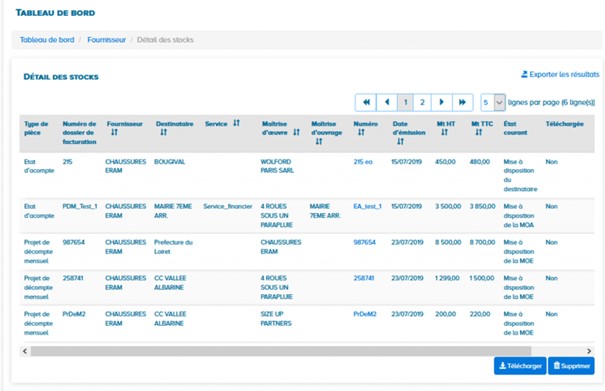Open document number EA_test_1
The height and width of the screenshot is (391, 605).
[x=367, y=207]
